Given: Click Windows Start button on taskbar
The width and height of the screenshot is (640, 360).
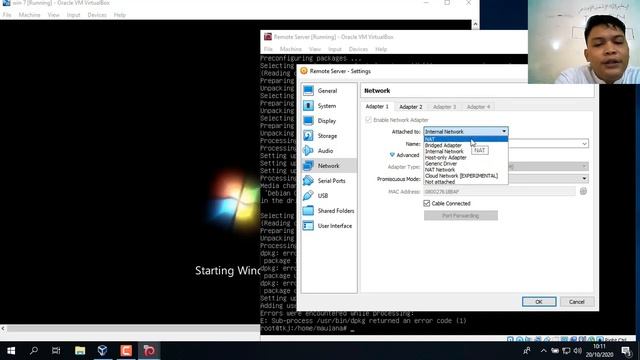Looking at the screenshot, I should pyautogui.click(x=11, y=351).
